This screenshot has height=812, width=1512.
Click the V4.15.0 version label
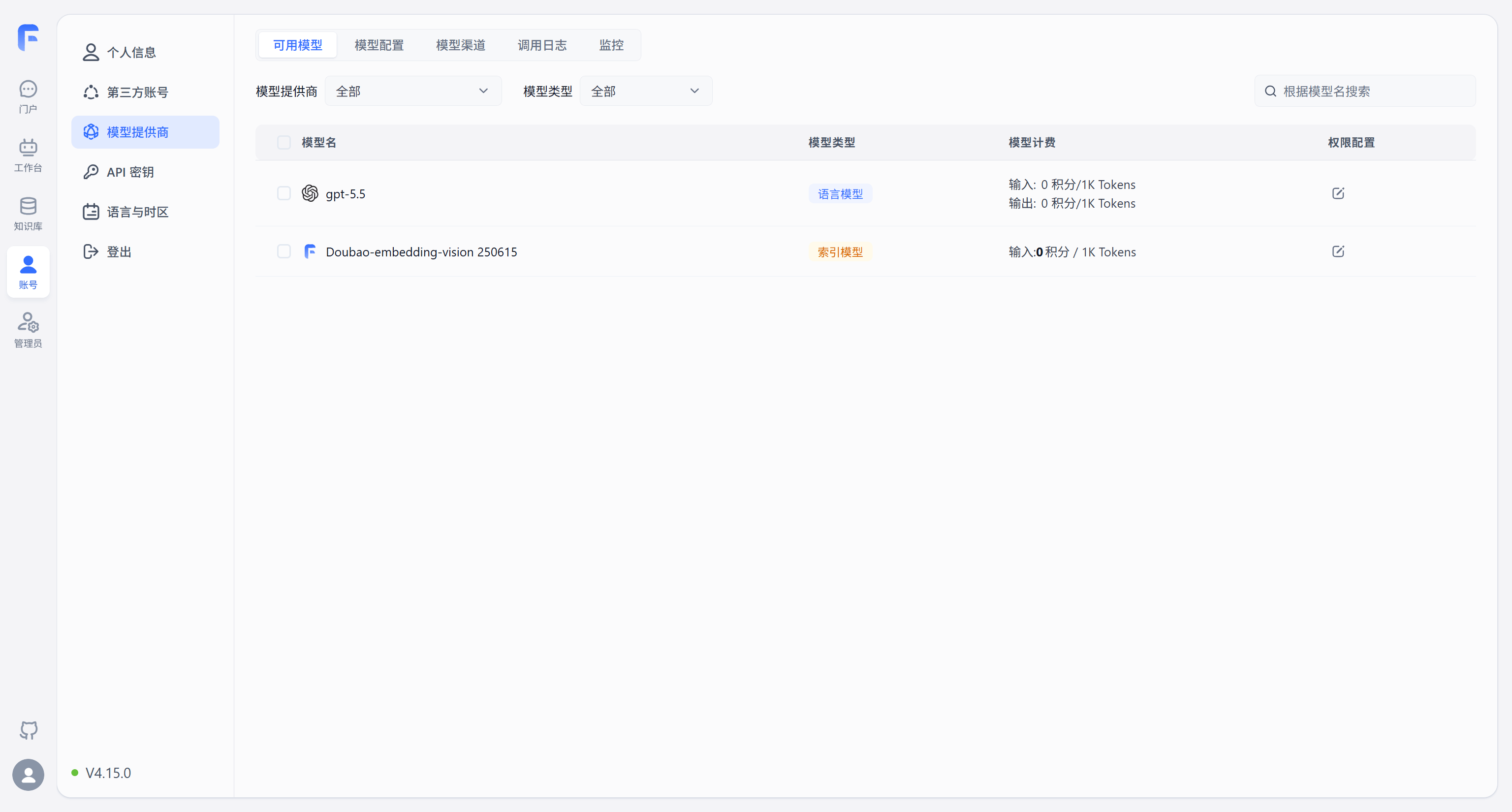click(109, 773)
